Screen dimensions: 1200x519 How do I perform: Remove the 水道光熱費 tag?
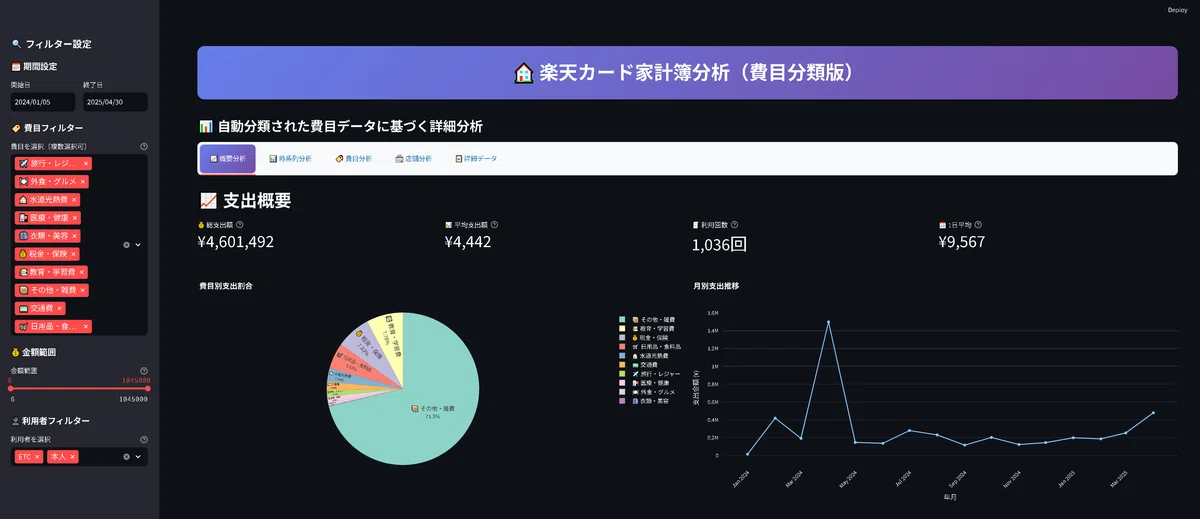[x=74, y=199]
